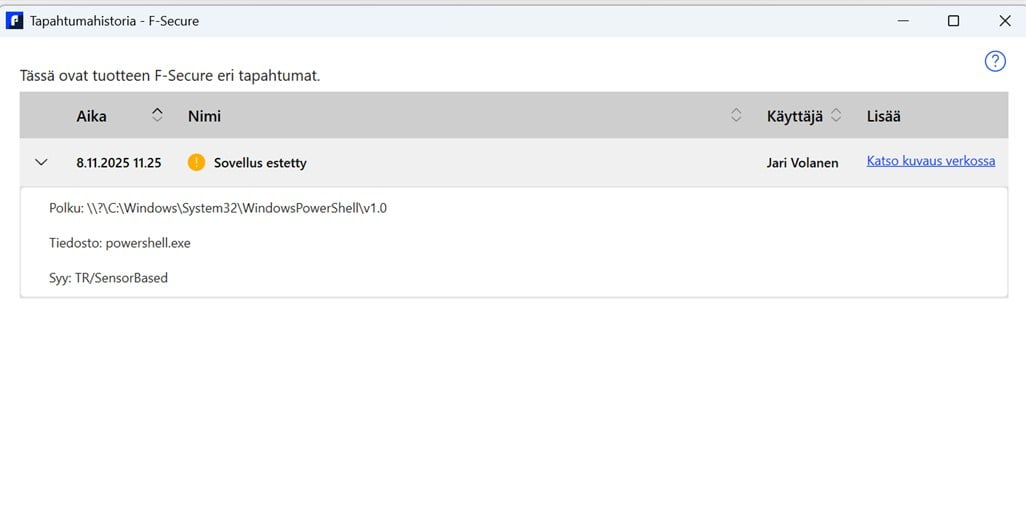1026x516 pixels.
Task: Click the Tiedosto: powershell.exe line
Action: pos(120,243)
